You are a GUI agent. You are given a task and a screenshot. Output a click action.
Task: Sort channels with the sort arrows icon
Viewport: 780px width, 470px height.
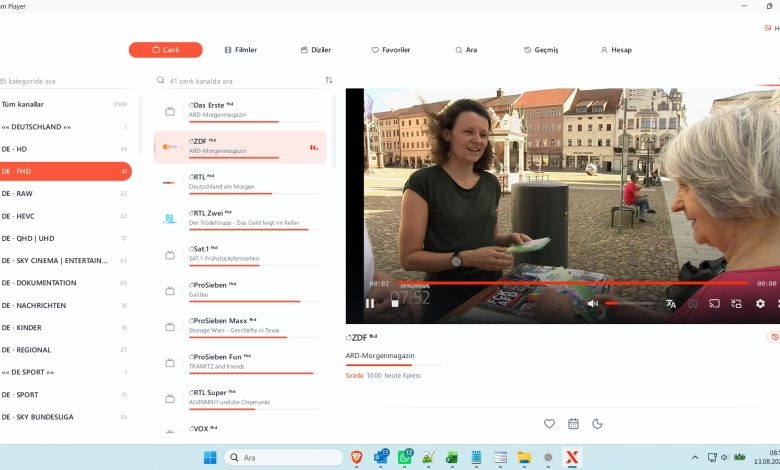click(329, 80)
